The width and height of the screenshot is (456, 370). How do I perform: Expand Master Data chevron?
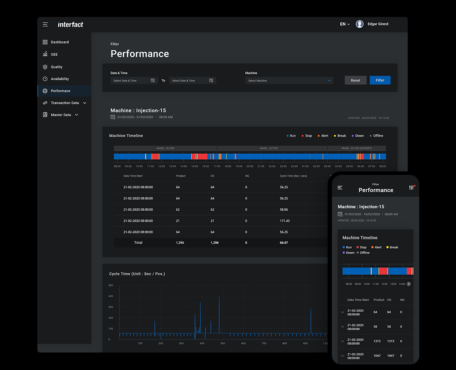[x=77, y=115]
